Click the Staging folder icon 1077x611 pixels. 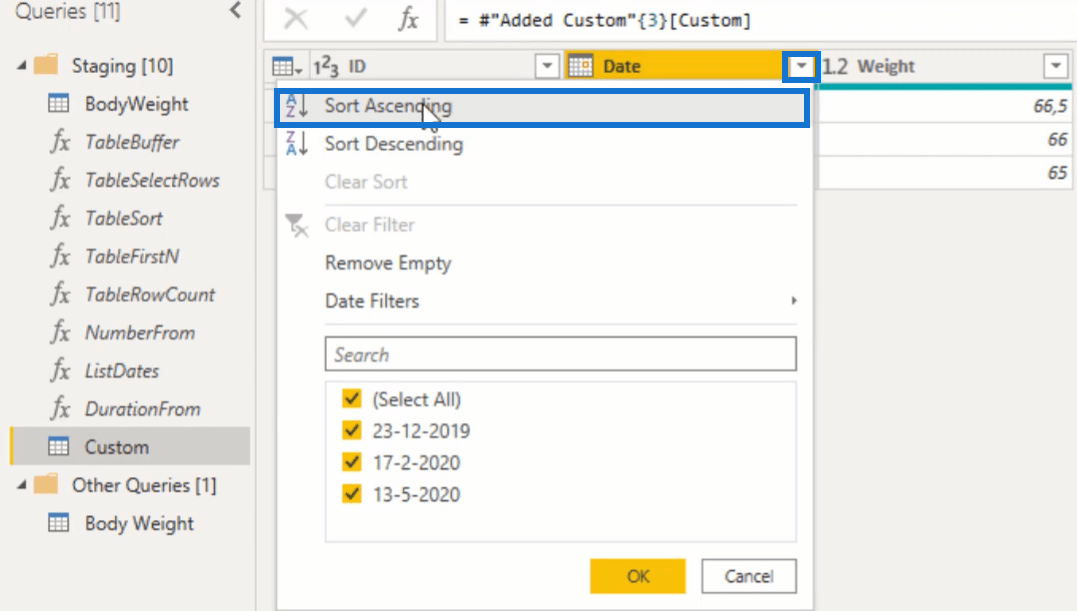coord(46,65)
